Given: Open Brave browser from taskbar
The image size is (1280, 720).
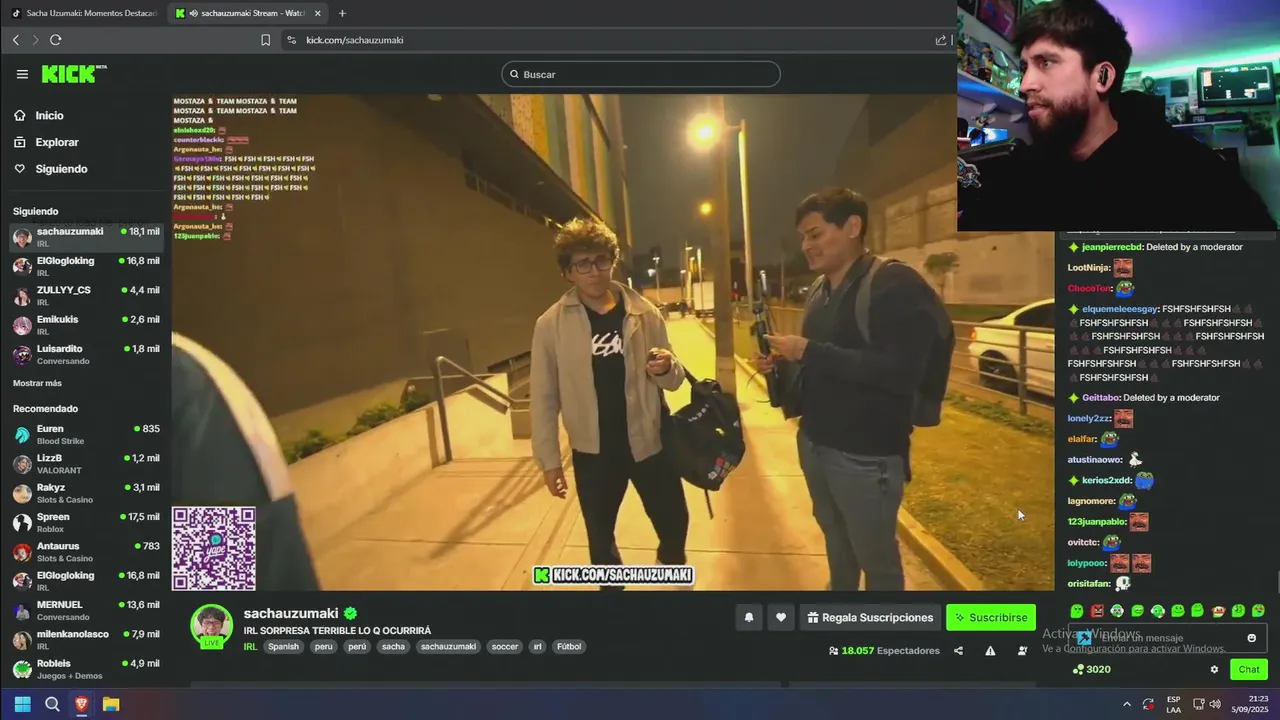Looking at the screenshot, I should [x=82, y=704].
